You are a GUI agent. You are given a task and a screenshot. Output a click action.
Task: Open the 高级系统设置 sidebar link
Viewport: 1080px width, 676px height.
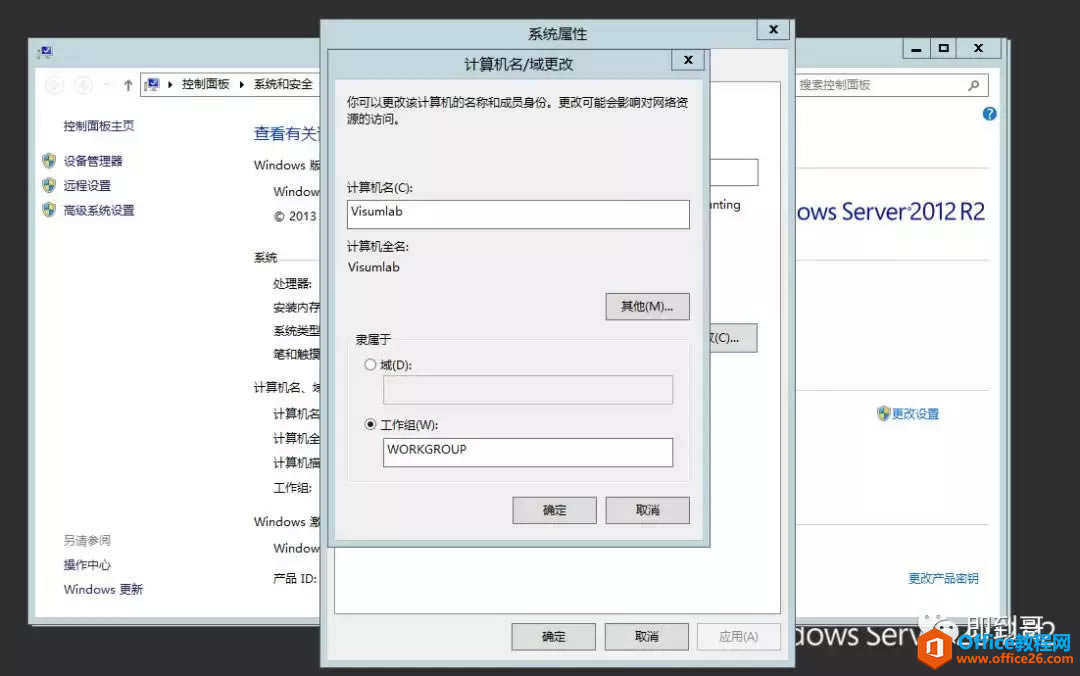[x=98, y=210]
